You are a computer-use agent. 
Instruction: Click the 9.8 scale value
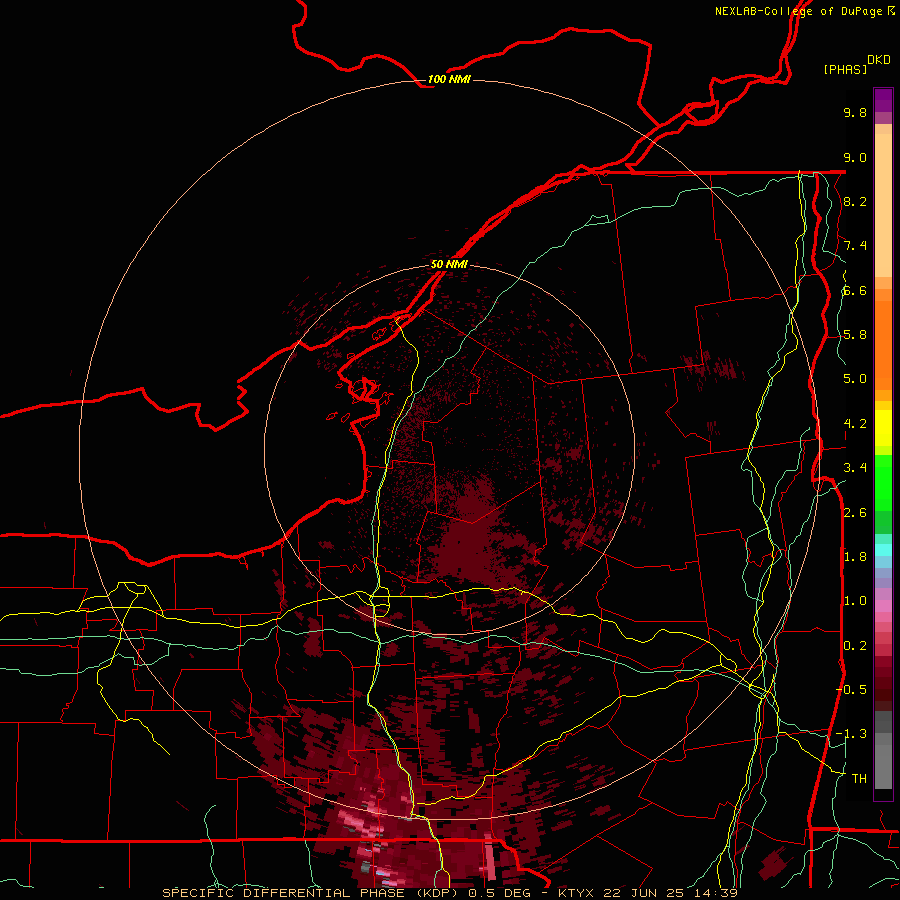click(855, 112)
